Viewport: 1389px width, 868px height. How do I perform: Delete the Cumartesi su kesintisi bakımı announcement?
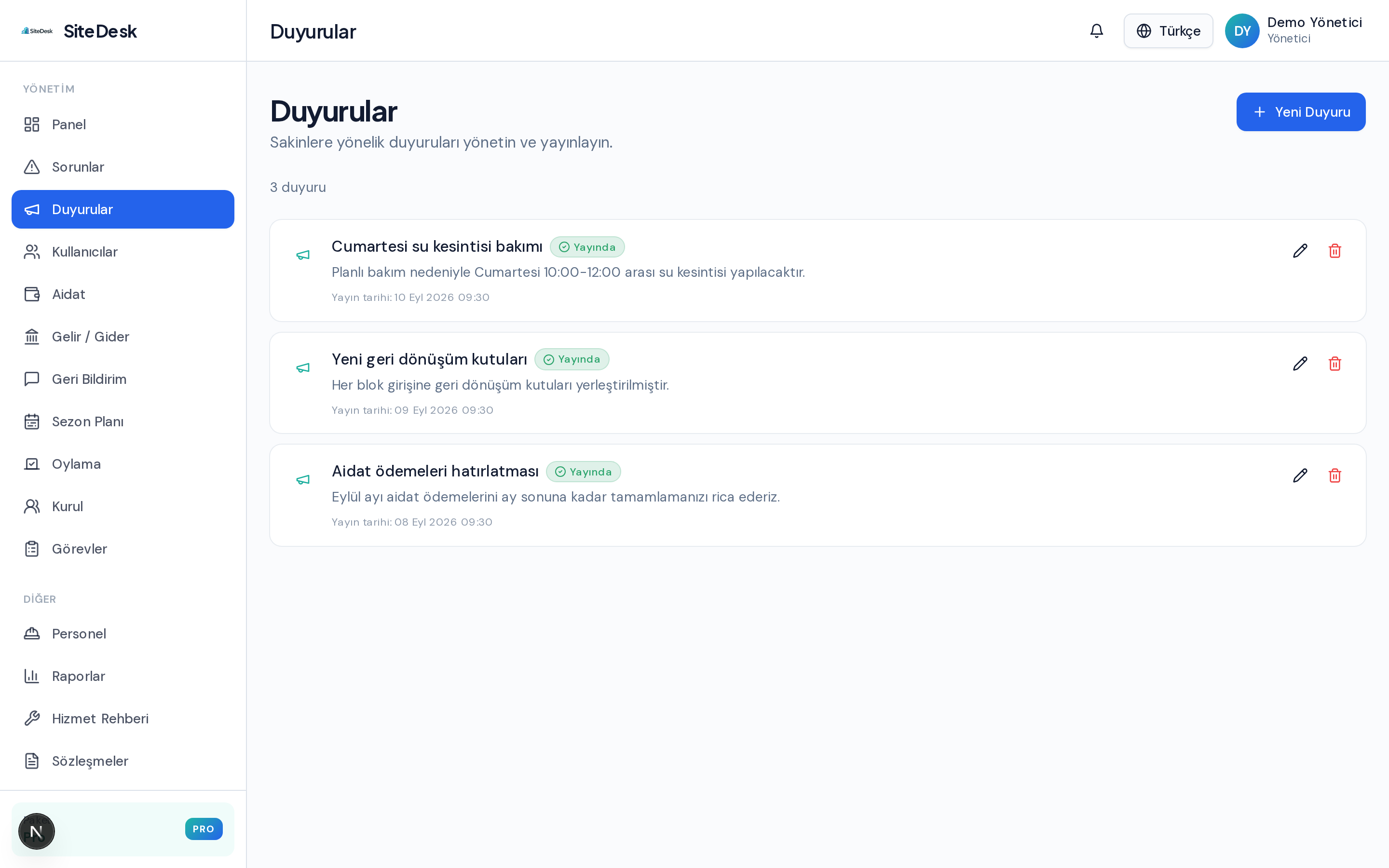click(x=1335, y=251)
